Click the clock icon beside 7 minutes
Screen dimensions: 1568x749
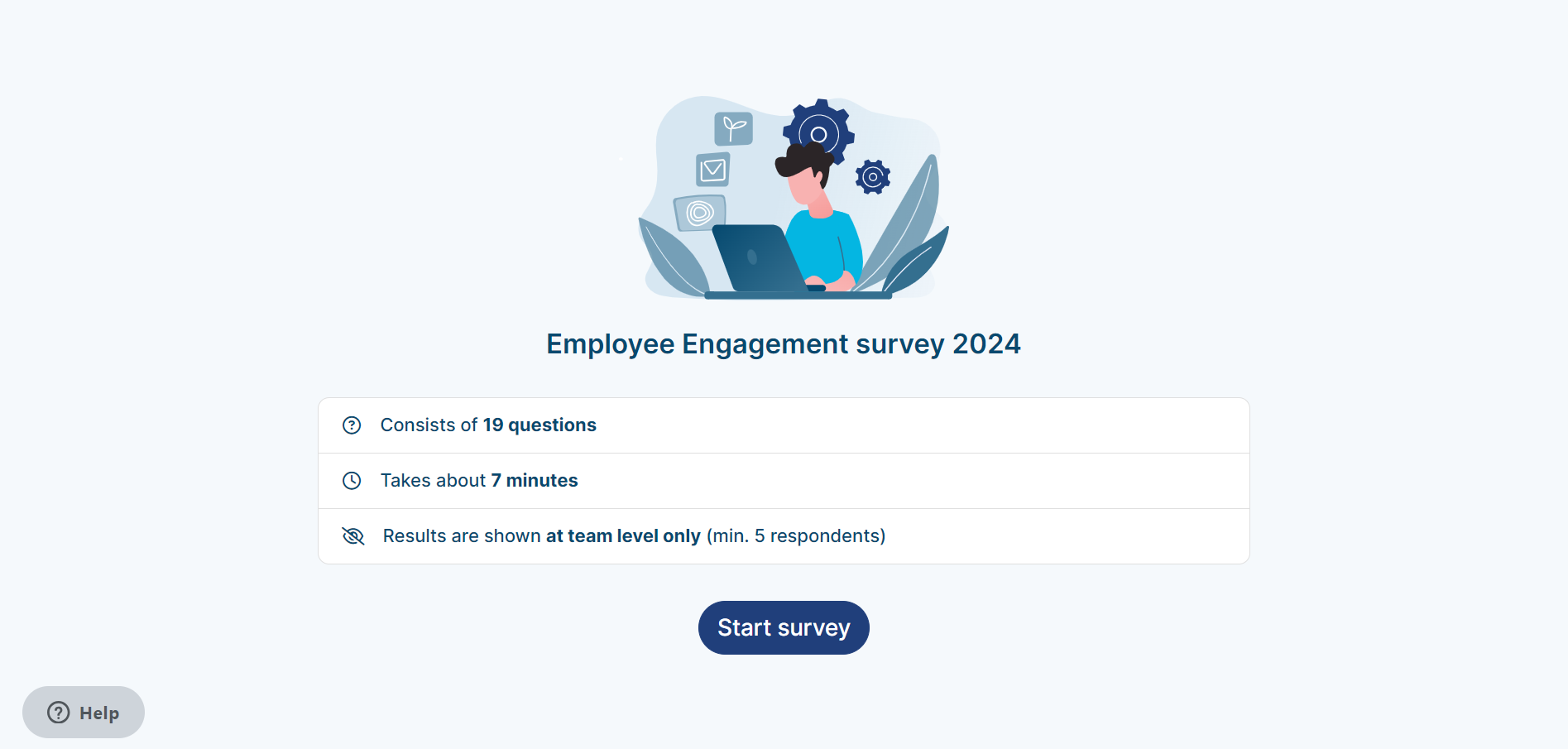pos(352,481)
